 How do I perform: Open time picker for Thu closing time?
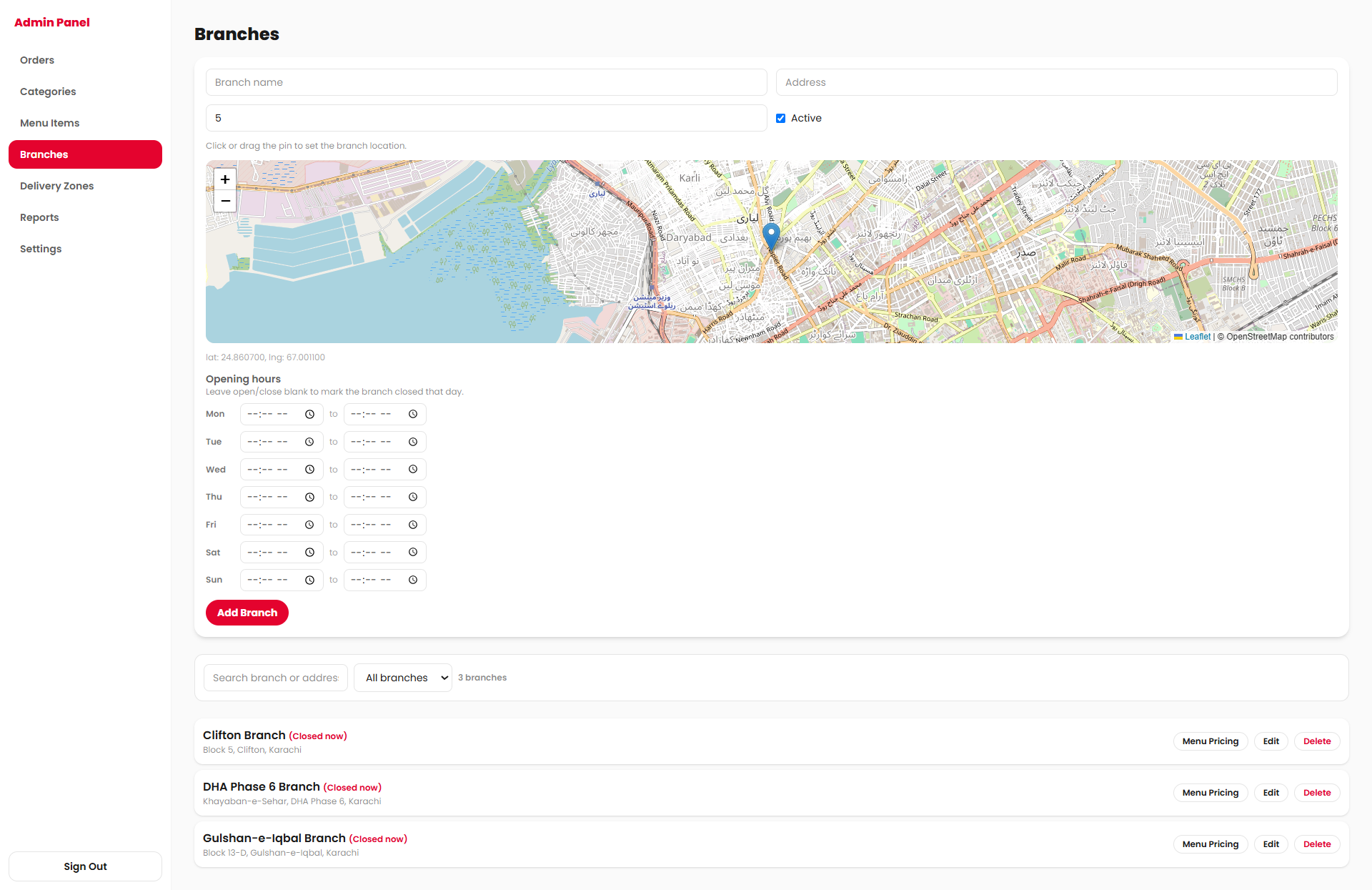pos(413,498)
